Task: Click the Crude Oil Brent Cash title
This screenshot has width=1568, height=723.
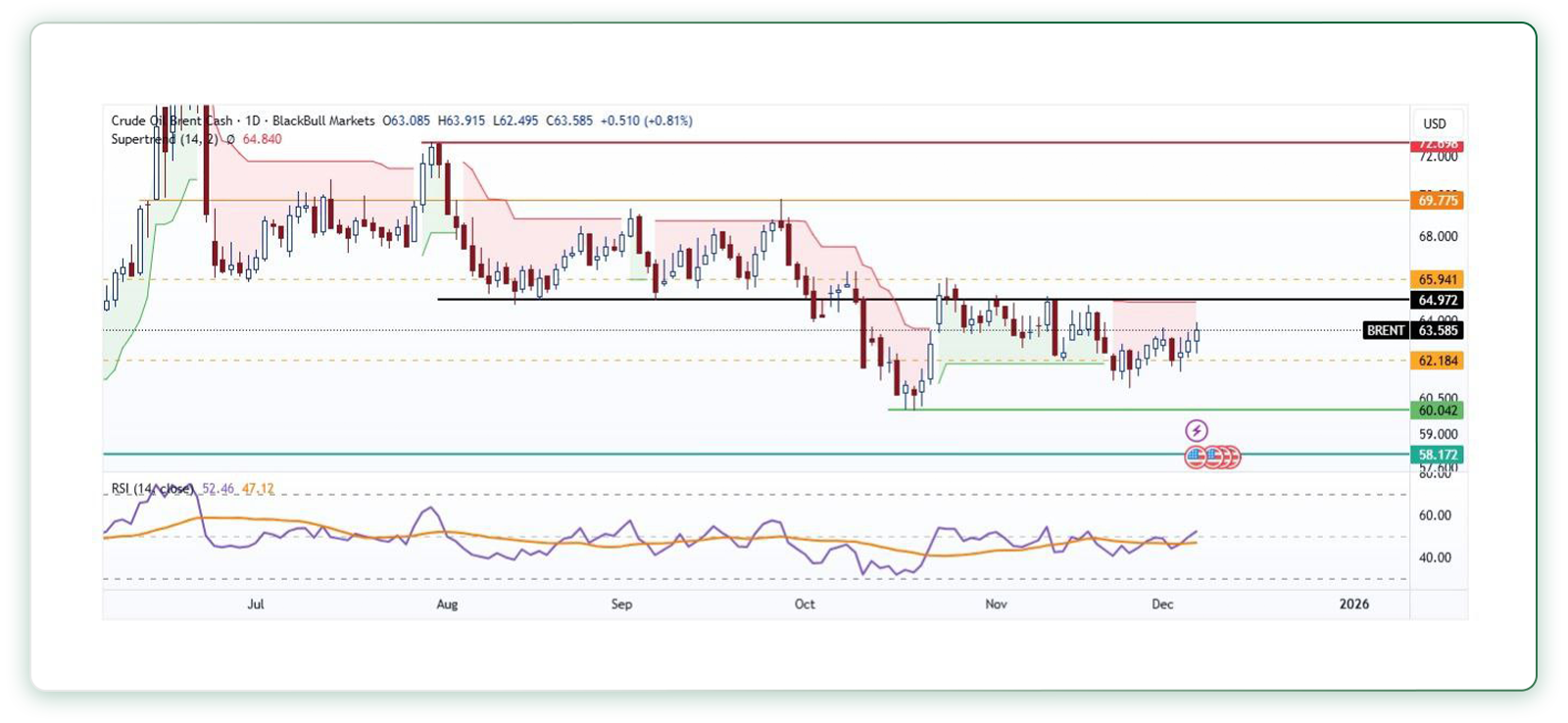Action: [171, 120]
